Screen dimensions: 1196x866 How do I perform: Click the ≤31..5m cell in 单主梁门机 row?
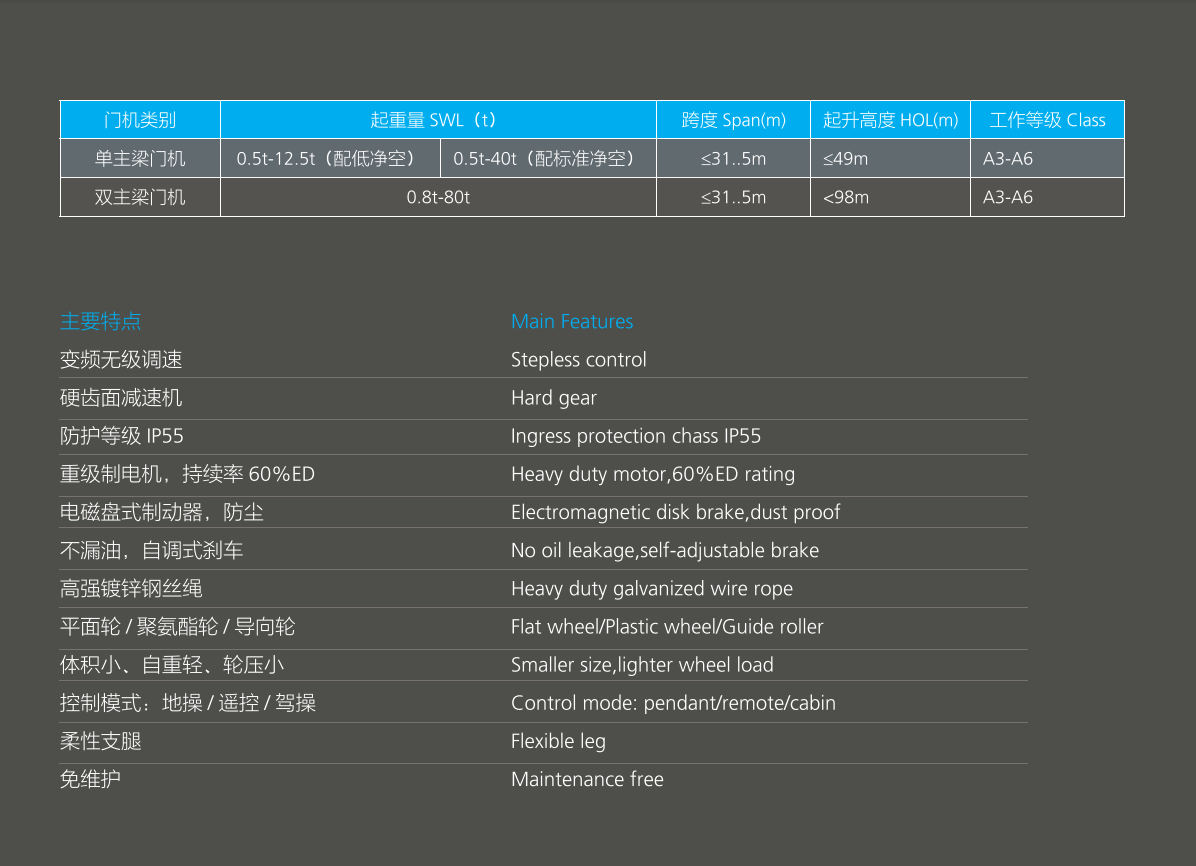[x=733, y=159]
